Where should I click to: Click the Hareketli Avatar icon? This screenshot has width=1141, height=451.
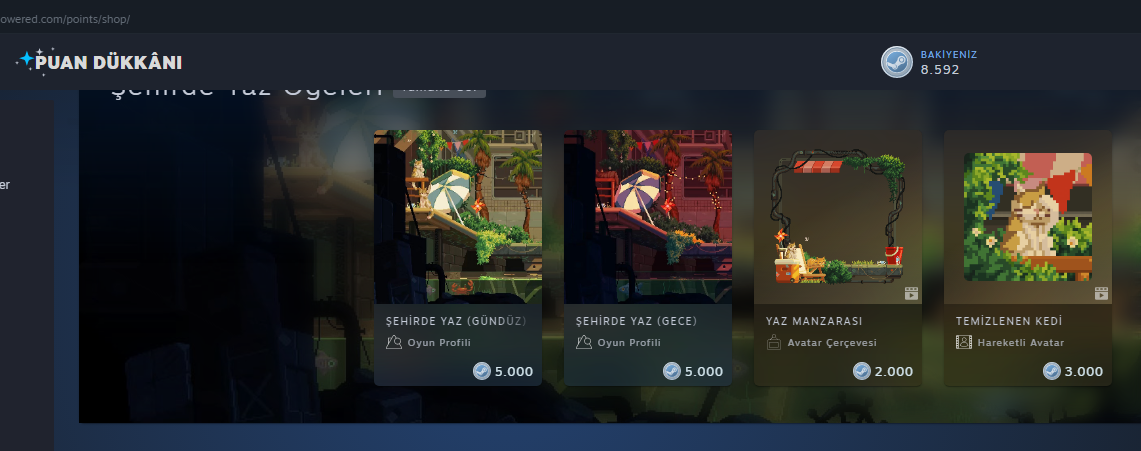click(963, 343)
